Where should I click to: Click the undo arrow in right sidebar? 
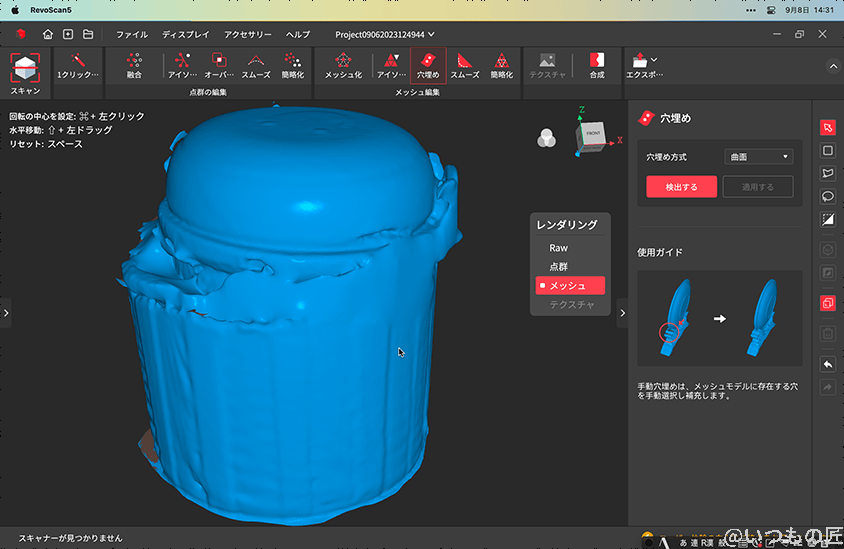point(827,364)
